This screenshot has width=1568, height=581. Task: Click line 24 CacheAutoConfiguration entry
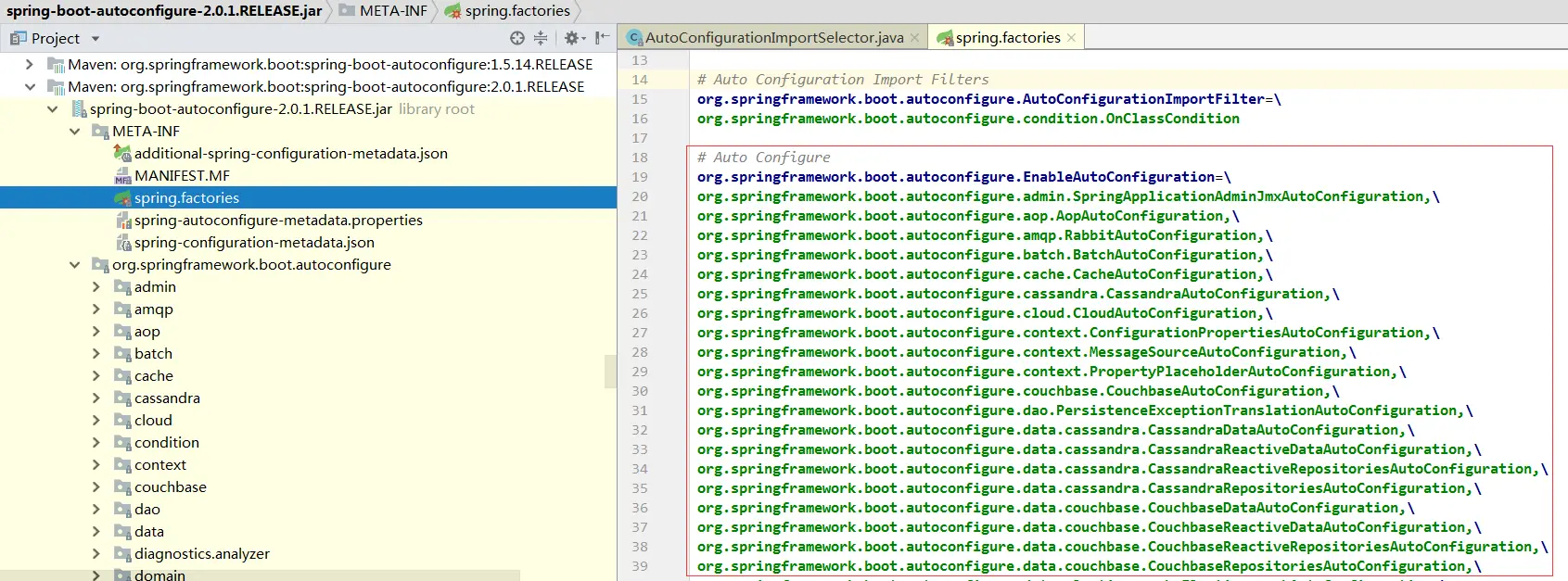point(985,274)
